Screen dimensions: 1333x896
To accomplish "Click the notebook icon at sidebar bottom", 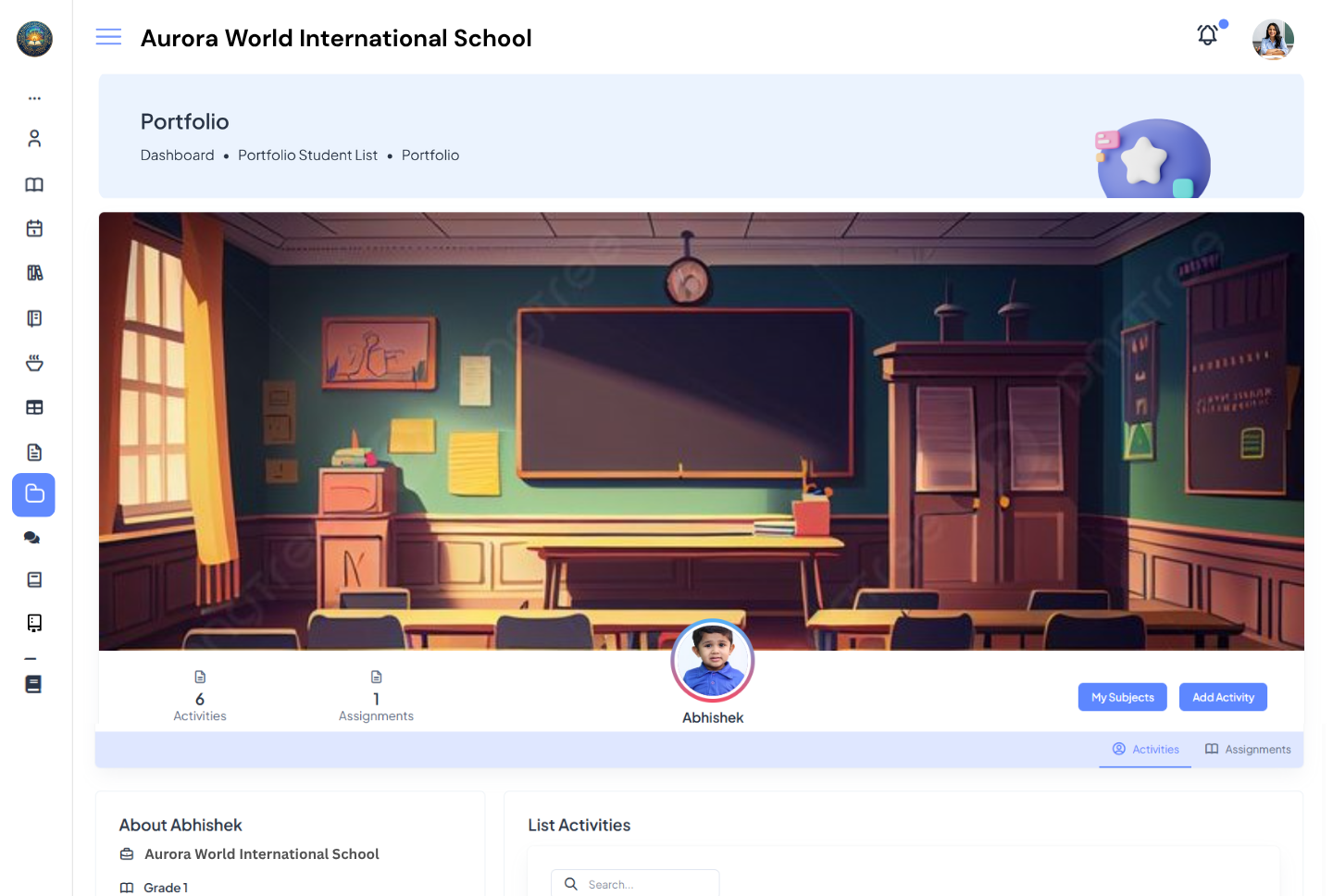I will 33,683.
